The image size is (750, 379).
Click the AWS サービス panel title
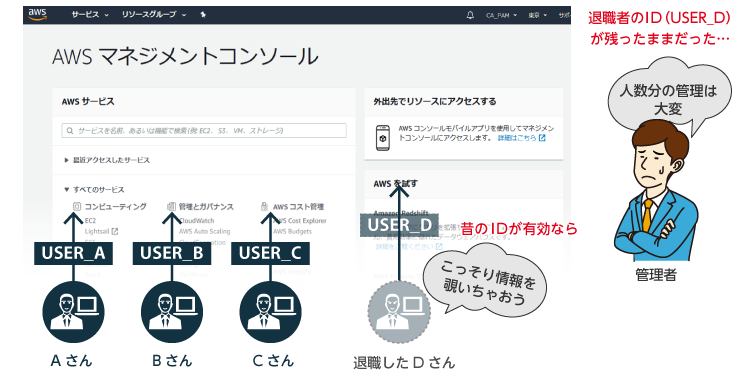[x=88, y=101]
